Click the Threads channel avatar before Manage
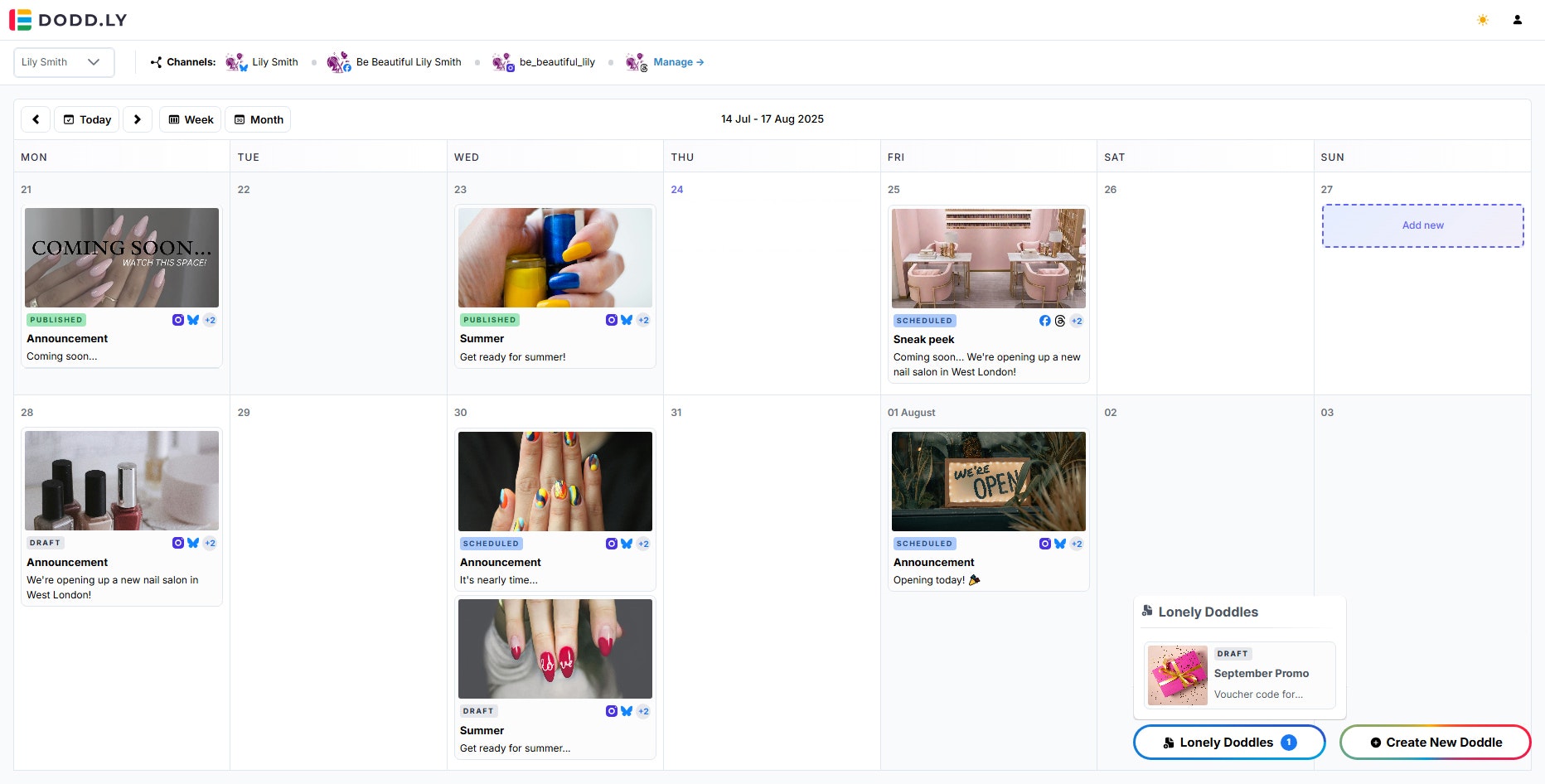The image size is (1545, 784). (x=636, y=61)
